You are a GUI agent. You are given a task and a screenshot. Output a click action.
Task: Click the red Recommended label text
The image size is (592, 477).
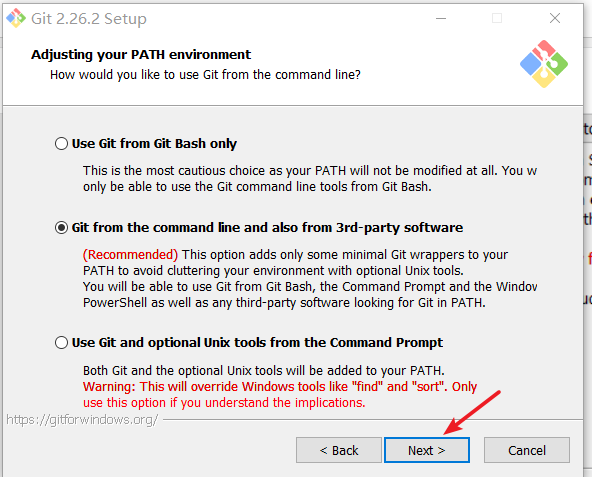click(130, 255)
